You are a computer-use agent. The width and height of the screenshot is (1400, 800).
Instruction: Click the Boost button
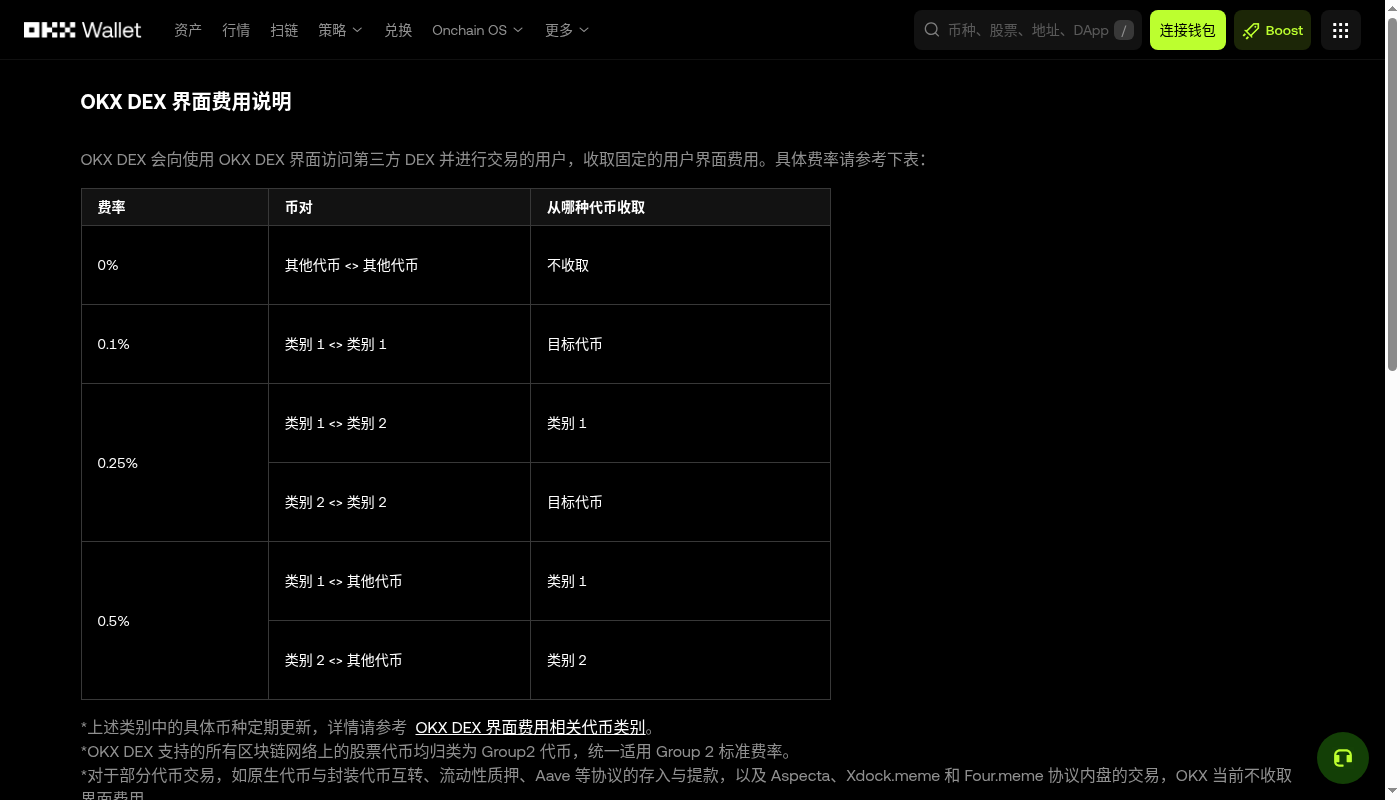(1272, 30)
